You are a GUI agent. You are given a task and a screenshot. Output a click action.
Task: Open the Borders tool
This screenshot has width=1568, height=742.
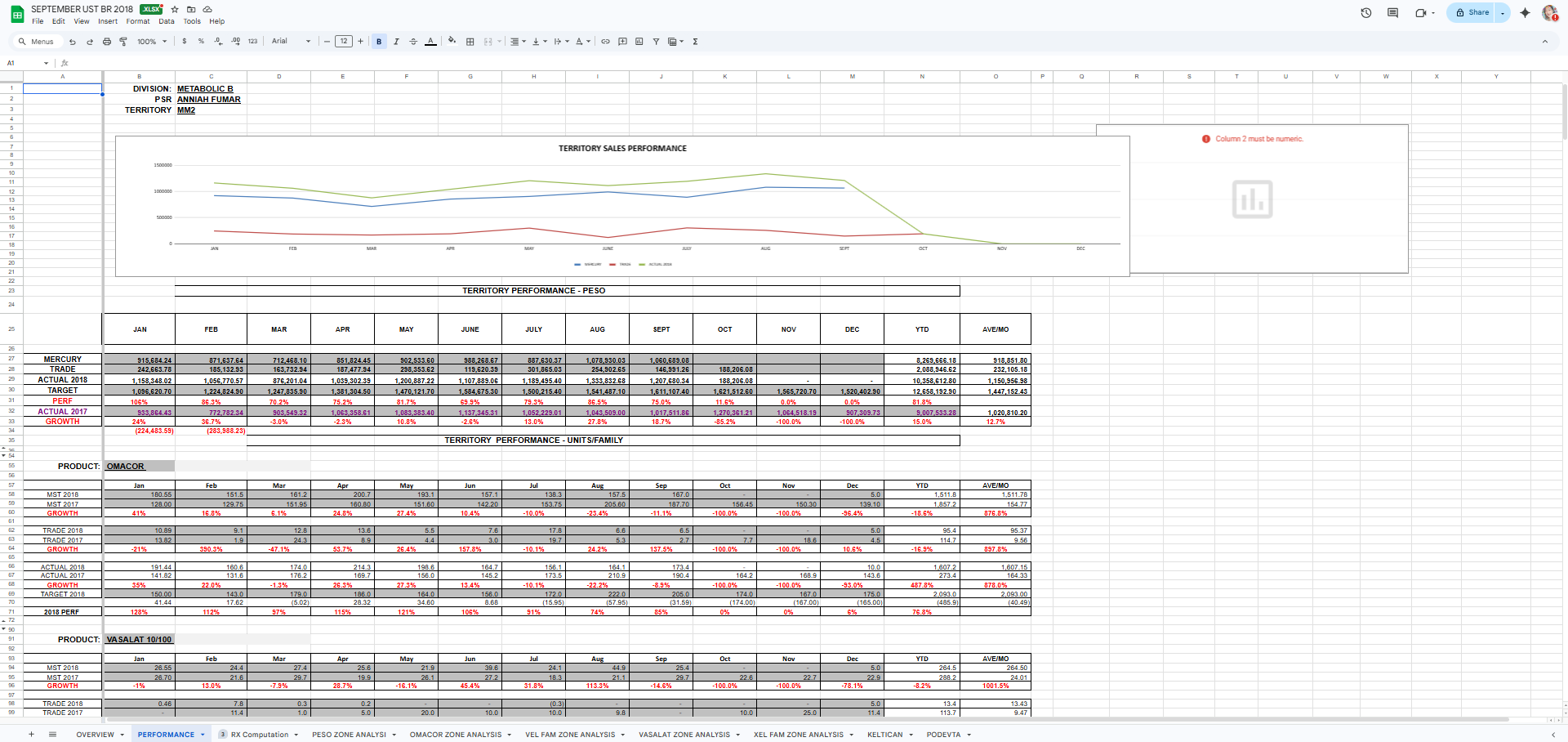coord(470,42)
